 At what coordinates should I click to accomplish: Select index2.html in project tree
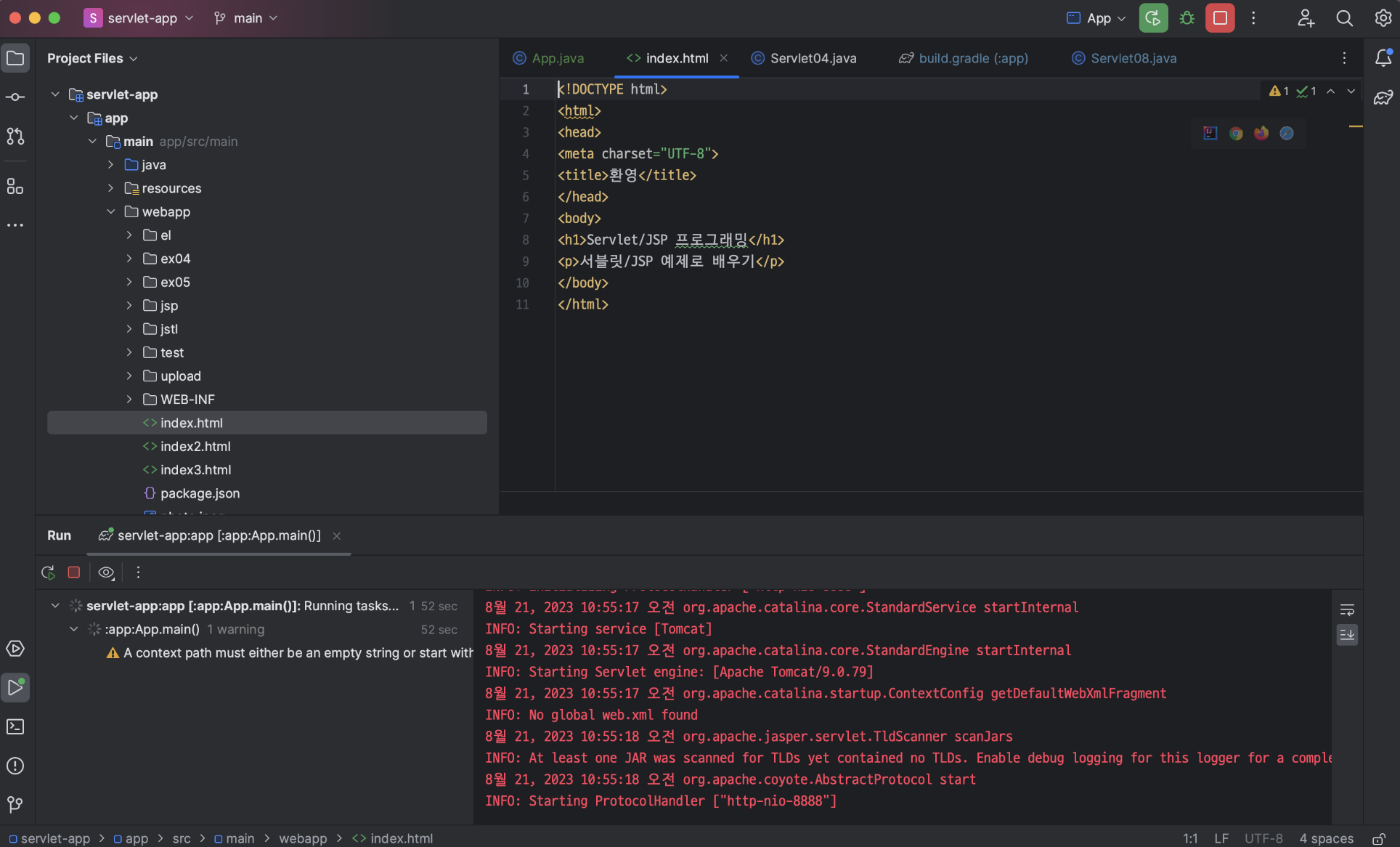coord(195,446)
